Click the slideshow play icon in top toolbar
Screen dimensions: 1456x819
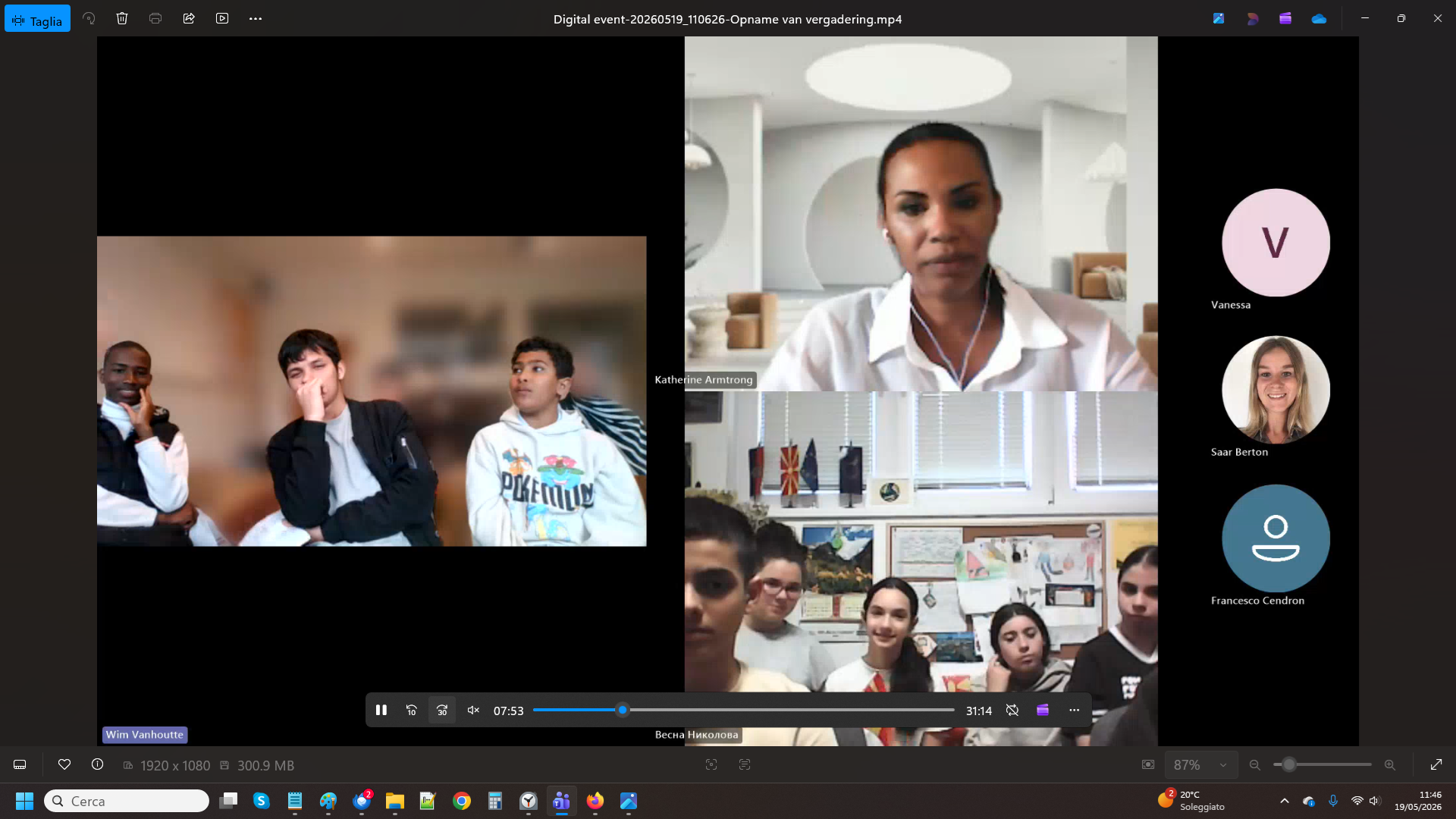222,18
